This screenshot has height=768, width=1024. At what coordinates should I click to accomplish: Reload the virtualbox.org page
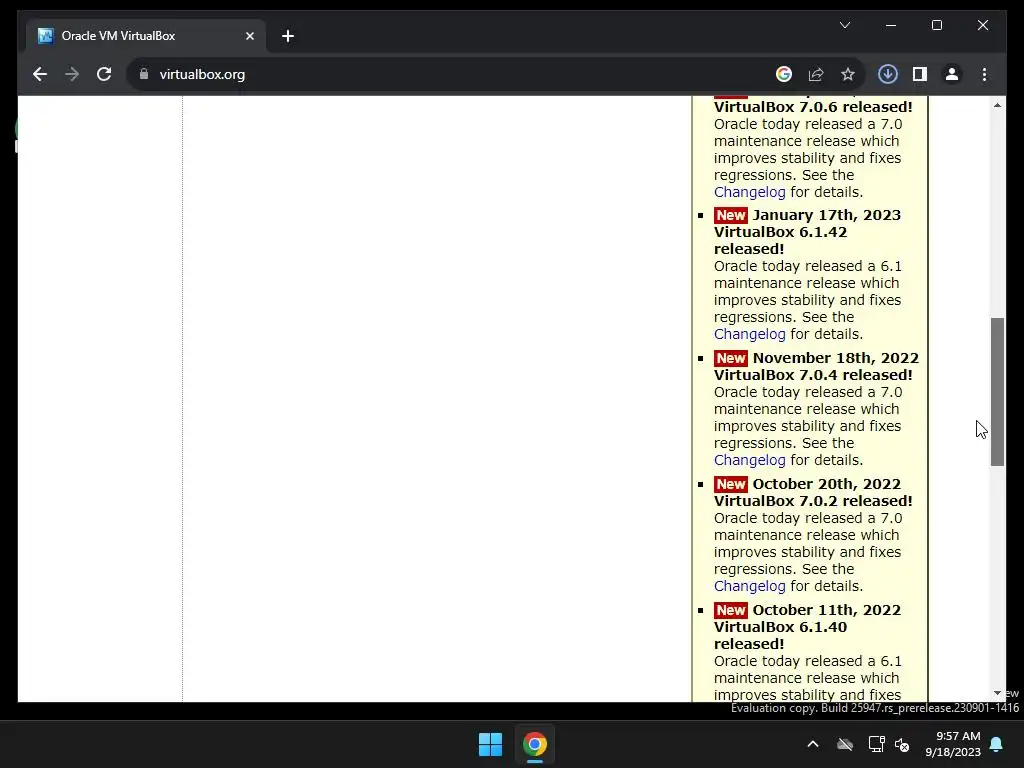point(104,74)
